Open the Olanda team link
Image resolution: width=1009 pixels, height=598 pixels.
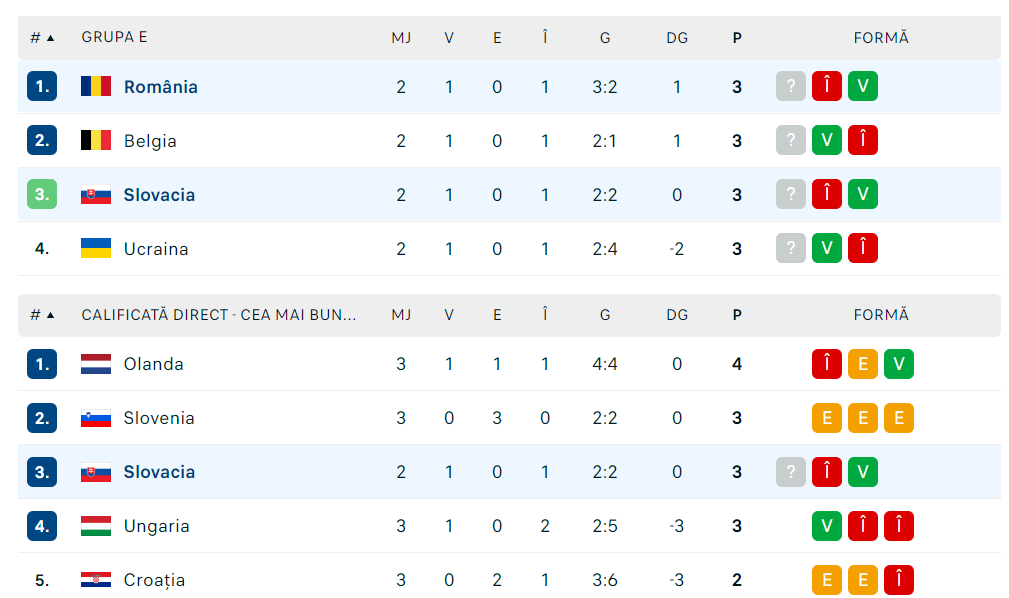pos(154,364)
